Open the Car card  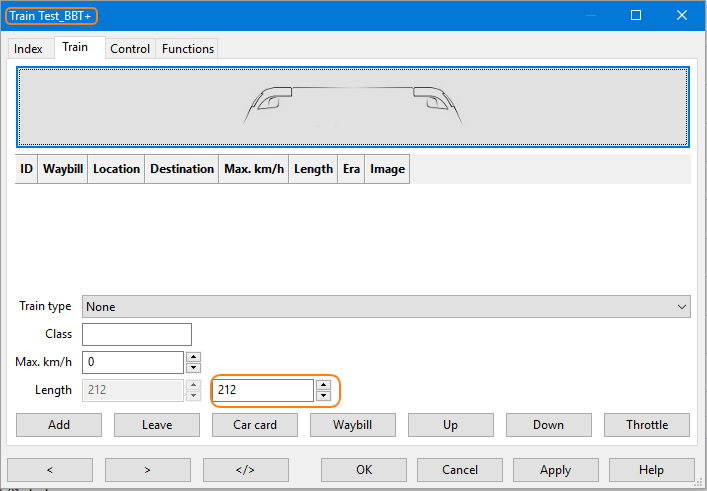coord(255,425)
